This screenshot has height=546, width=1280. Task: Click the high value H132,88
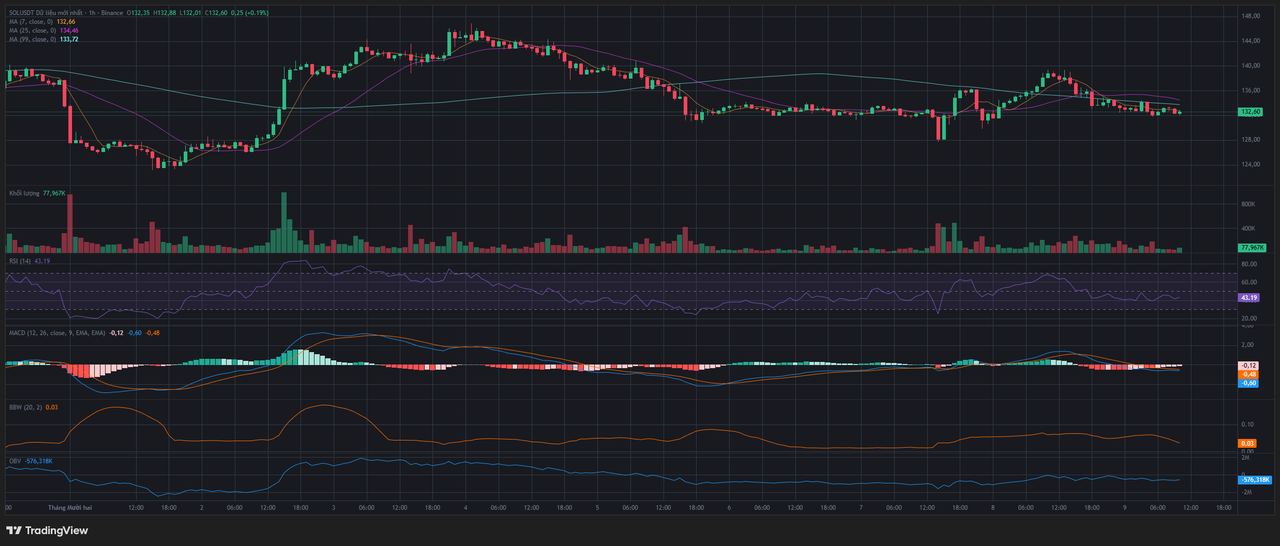click(x=165, y=13)
